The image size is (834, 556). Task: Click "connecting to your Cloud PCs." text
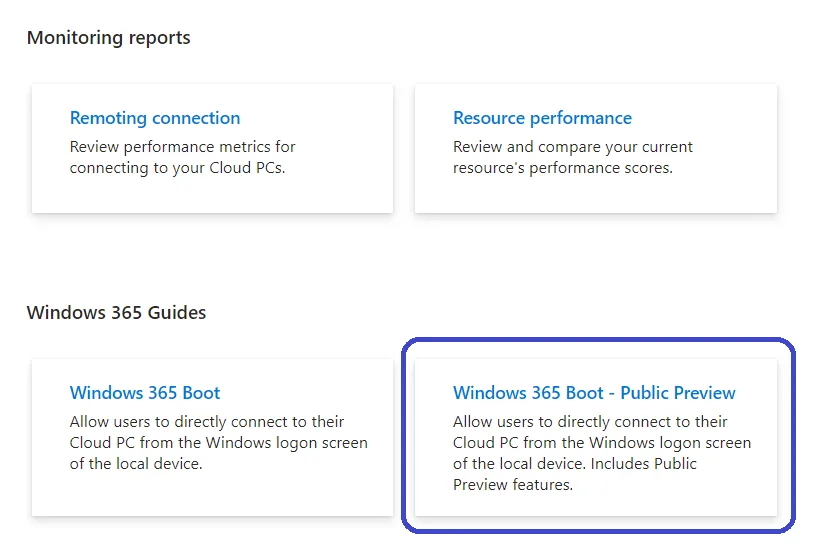(x=177, y=168)
